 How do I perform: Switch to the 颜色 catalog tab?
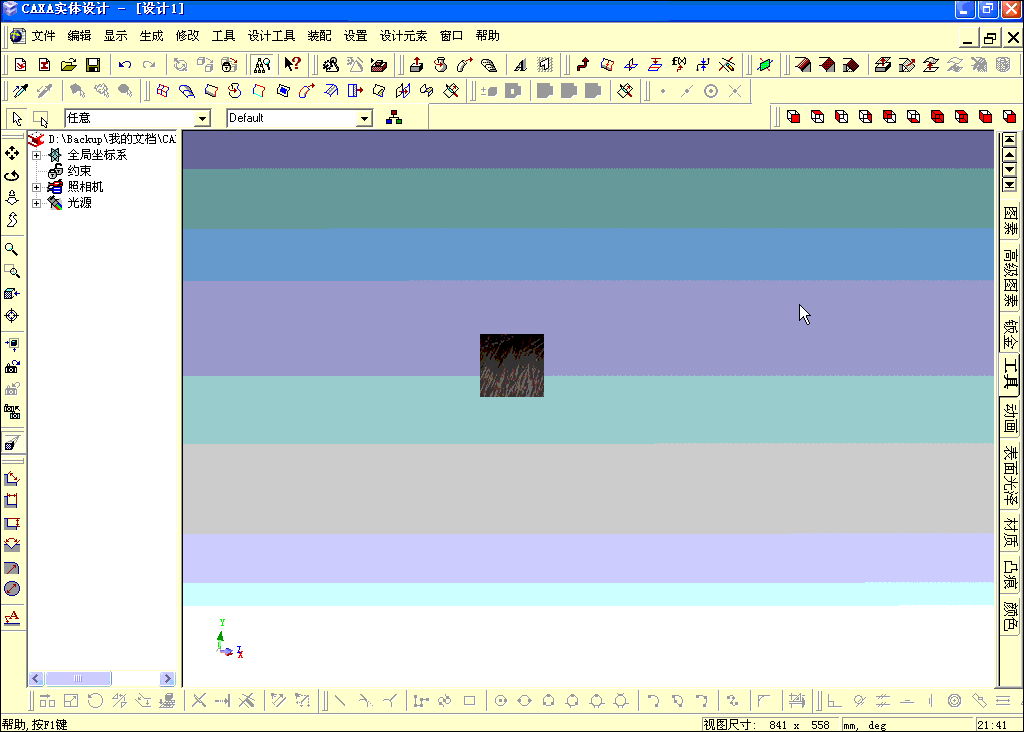[x=1010, y=616]
